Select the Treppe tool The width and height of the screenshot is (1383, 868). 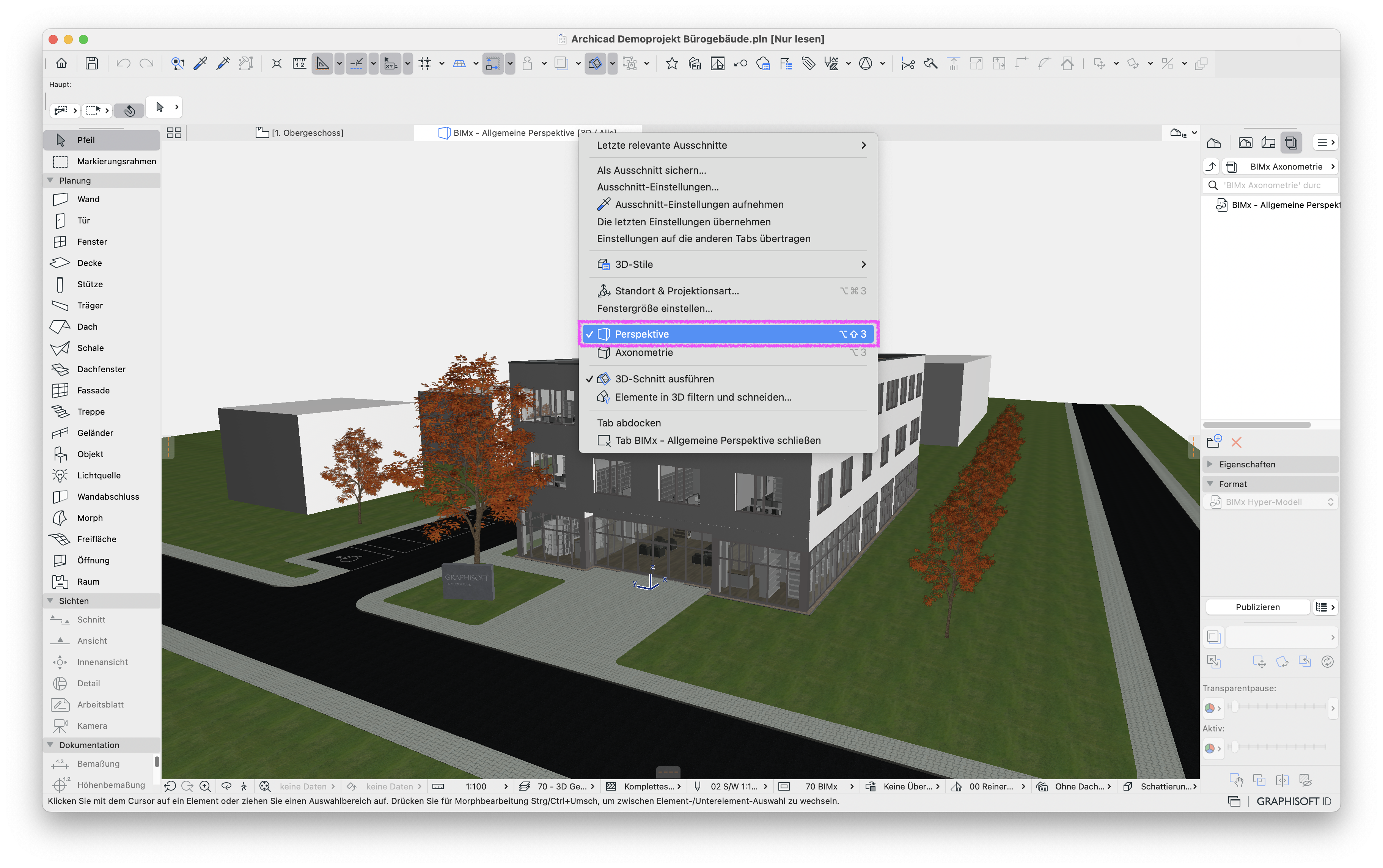point(102,412)
